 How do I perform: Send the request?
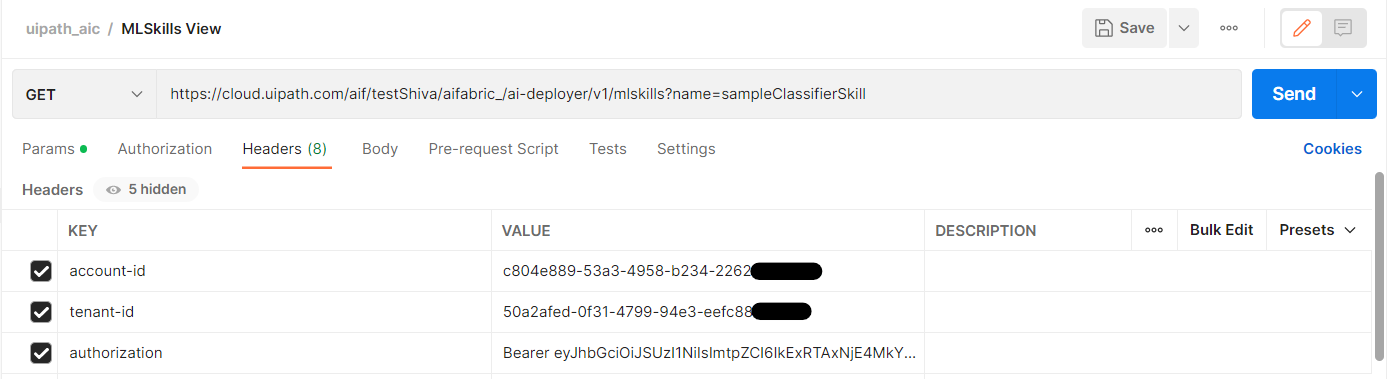[x=1294, y=94]
